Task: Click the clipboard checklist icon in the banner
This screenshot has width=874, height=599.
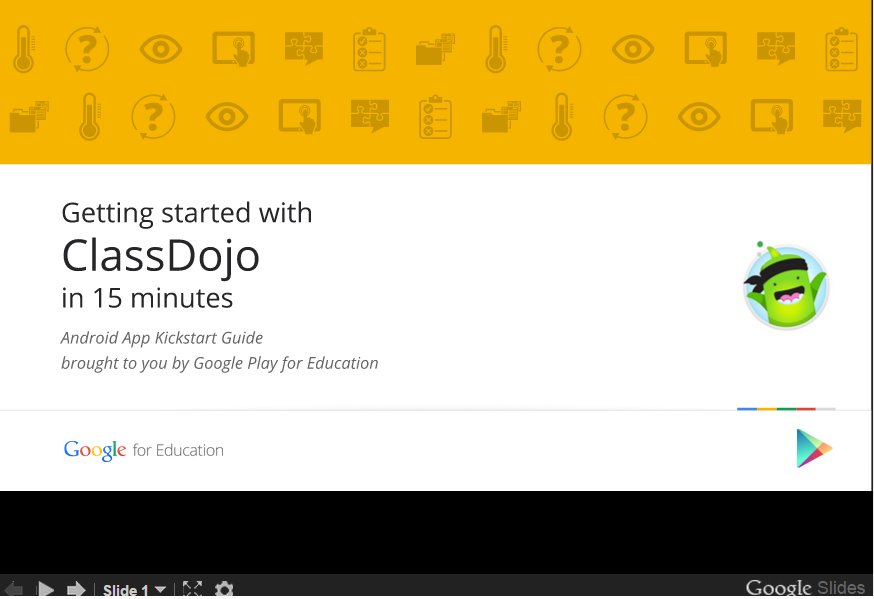Action: pyautogui.click(x=369, y=48)
